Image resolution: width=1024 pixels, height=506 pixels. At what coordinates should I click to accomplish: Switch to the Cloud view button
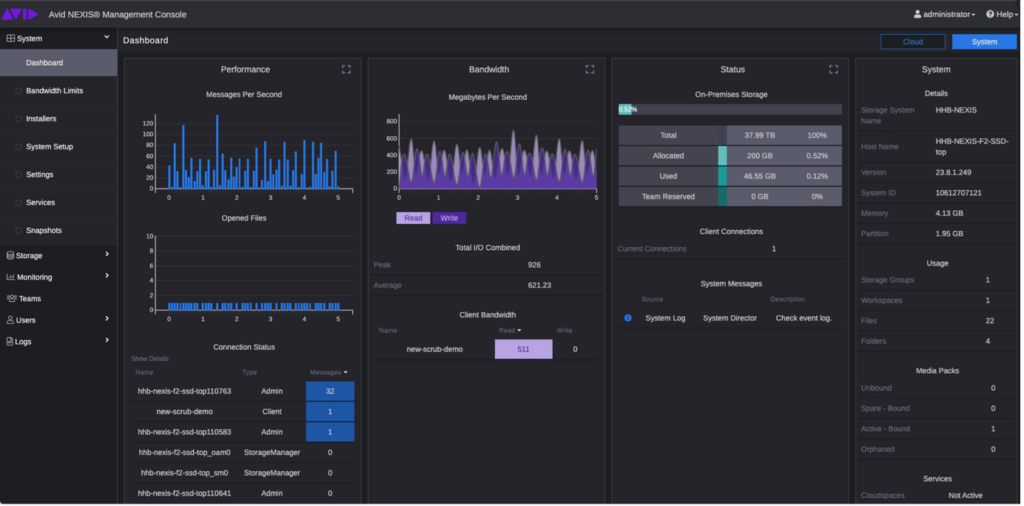pos(912,42)
